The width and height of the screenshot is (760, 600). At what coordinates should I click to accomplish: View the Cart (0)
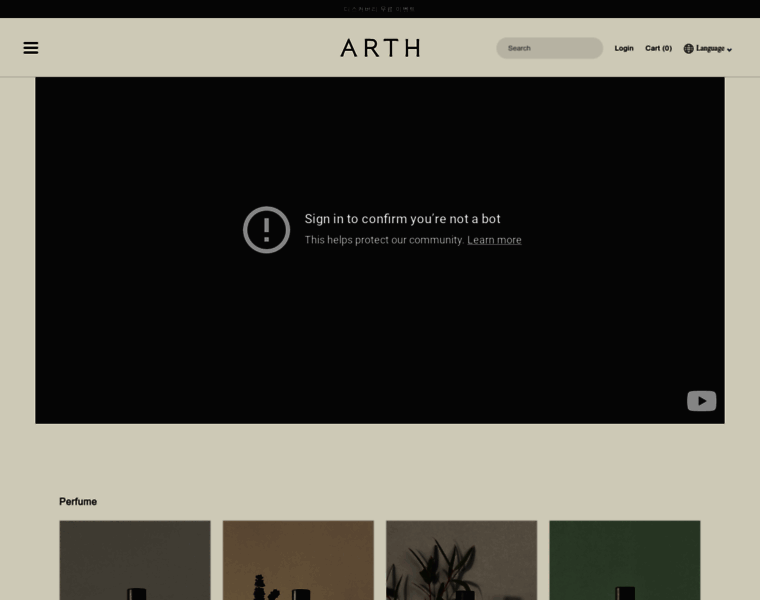pyautogui.click(x=658, y=48)
